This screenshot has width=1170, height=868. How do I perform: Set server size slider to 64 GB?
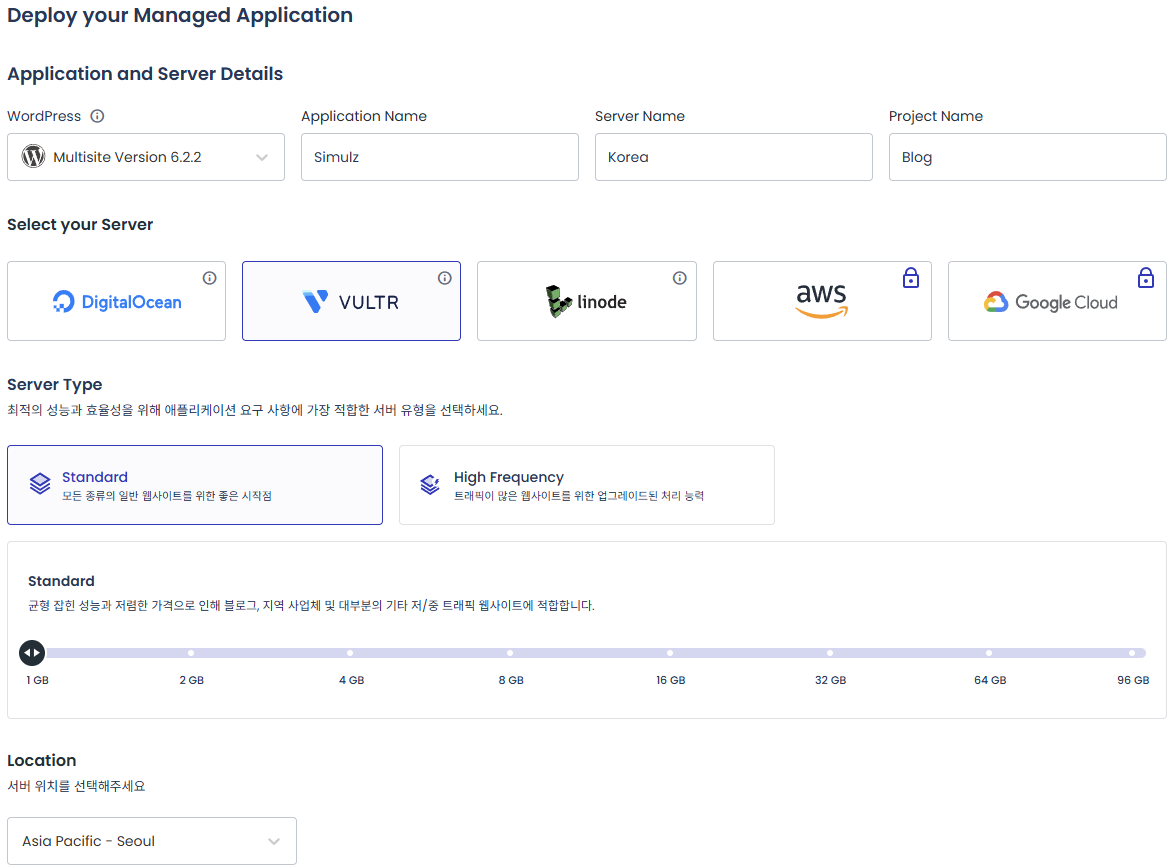tap(989, 653)
